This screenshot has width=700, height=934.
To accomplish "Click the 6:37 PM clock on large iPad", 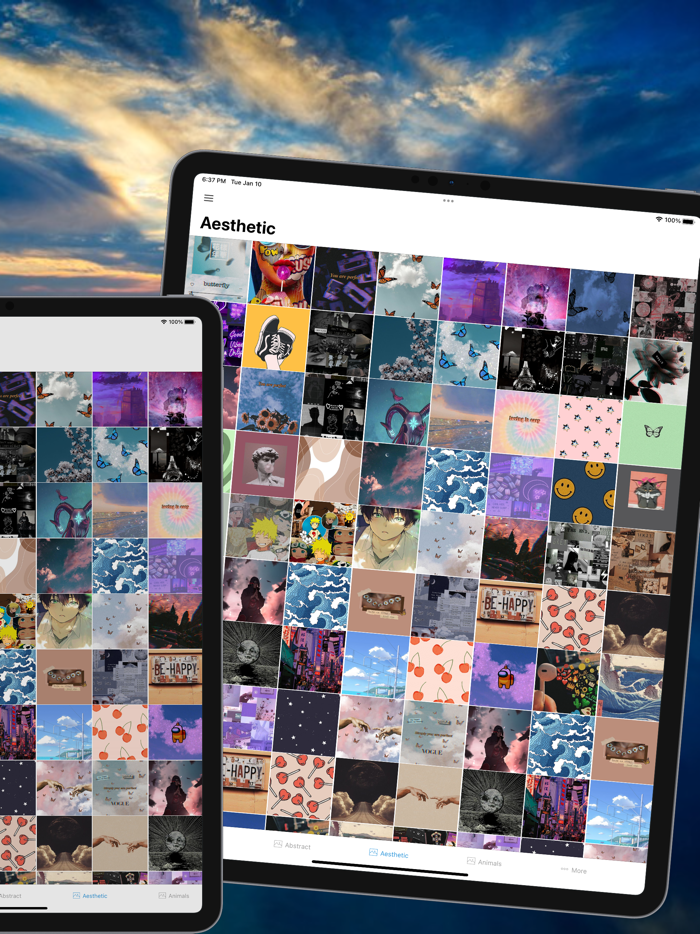I will pos(214,180).
